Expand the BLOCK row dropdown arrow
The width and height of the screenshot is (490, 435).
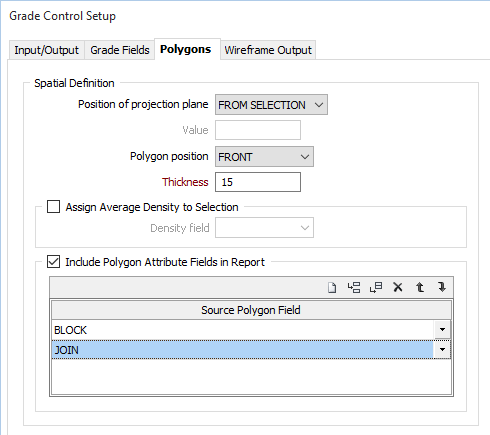tap(442, 330)
